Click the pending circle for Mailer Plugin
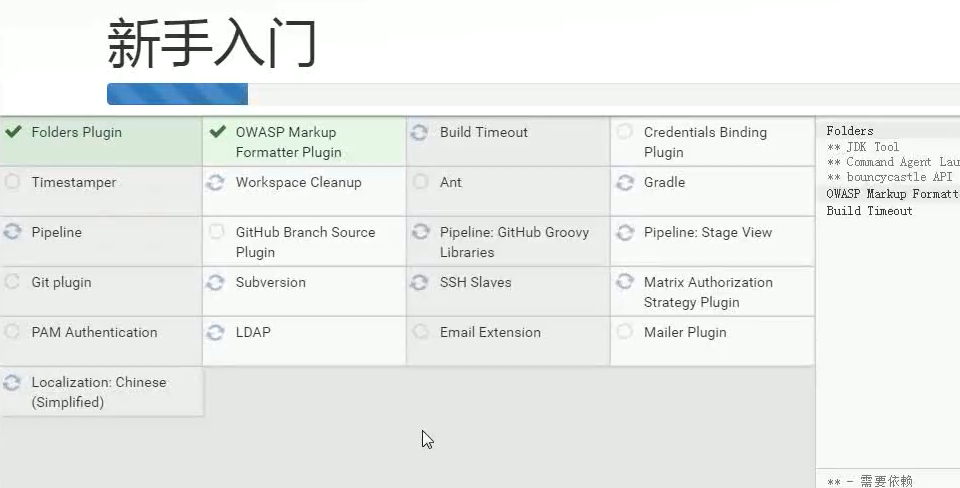 (x=624, y=332)
